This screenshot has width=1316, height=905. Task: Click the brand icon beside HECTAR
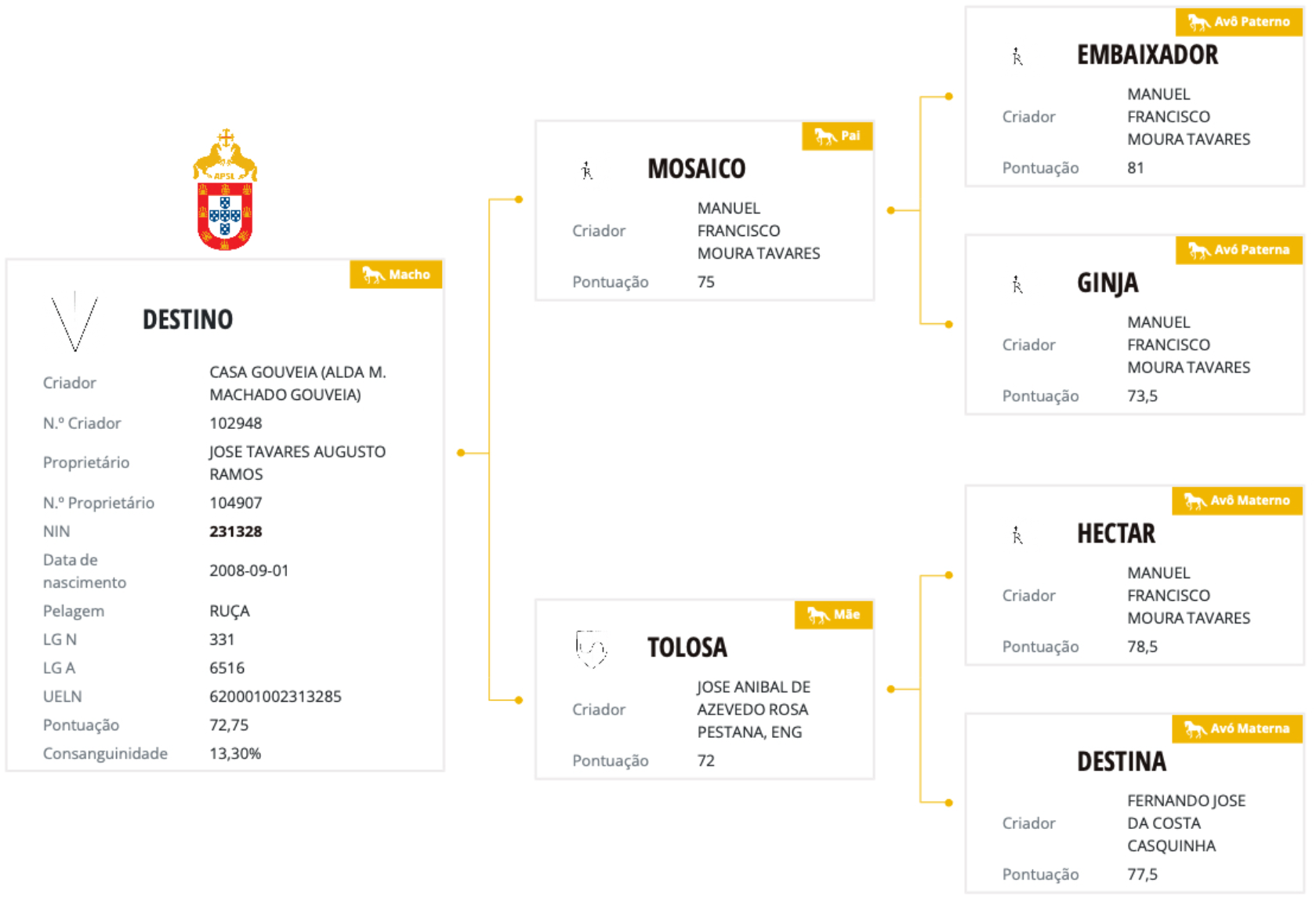click(1017, 536)
